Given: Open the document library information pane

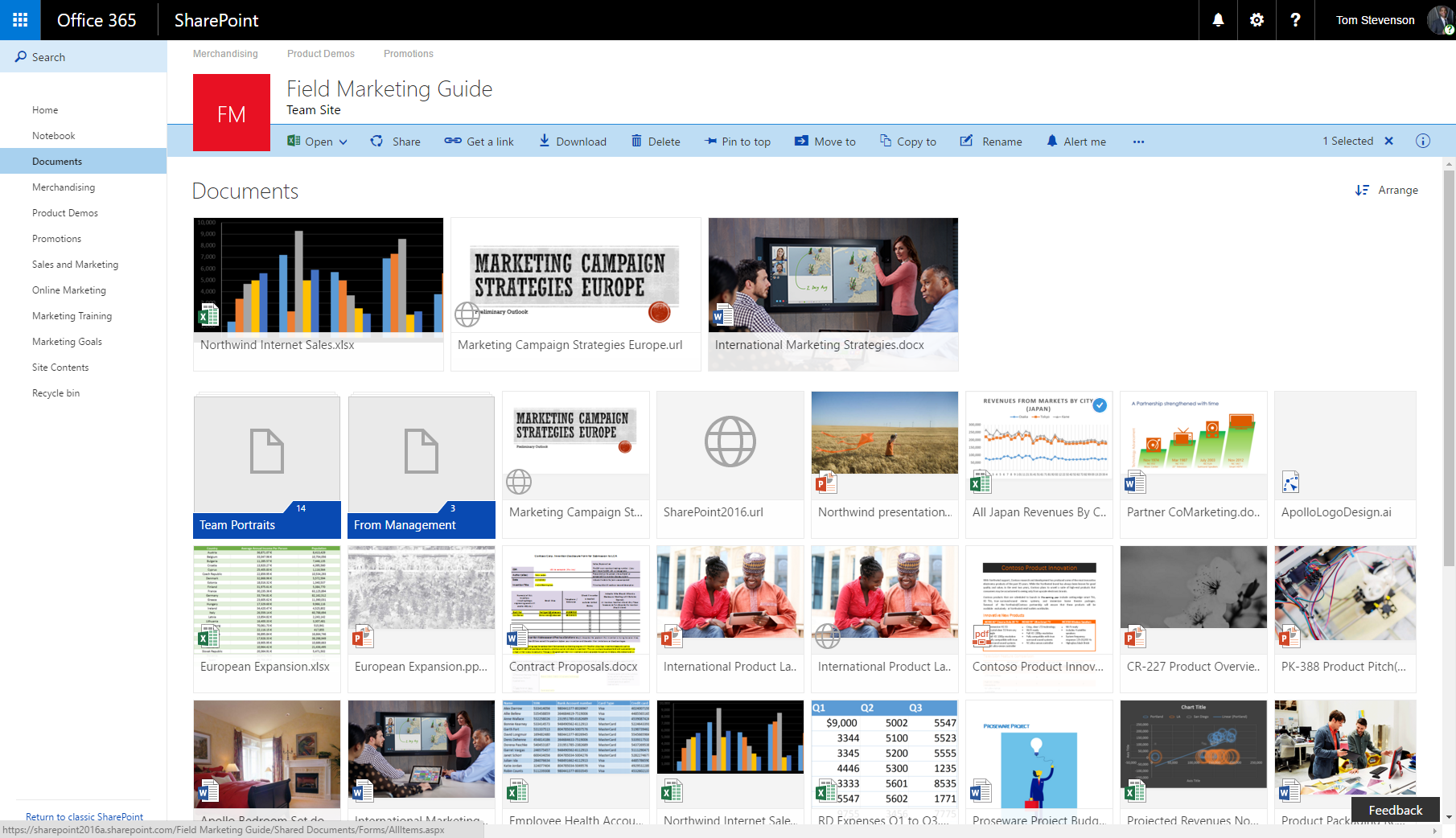Looking at the screenshot, I should point(1423,141).
